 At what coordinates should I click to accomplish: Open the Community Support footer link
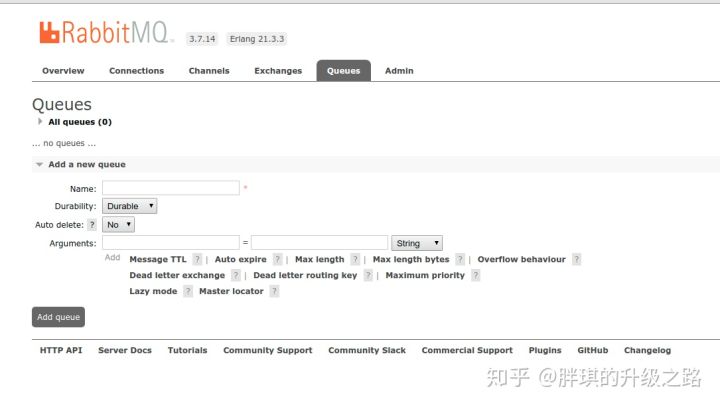[268, 350]
